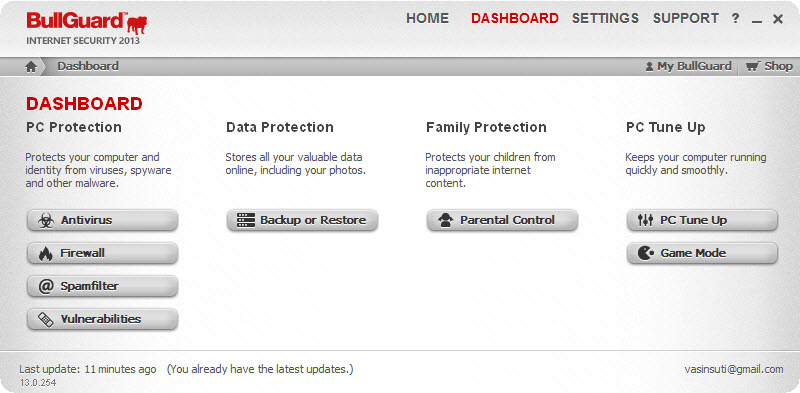Click the Pac-Man icon on Game Mode
Screen dimensions: 800x393
coord(645,253)
